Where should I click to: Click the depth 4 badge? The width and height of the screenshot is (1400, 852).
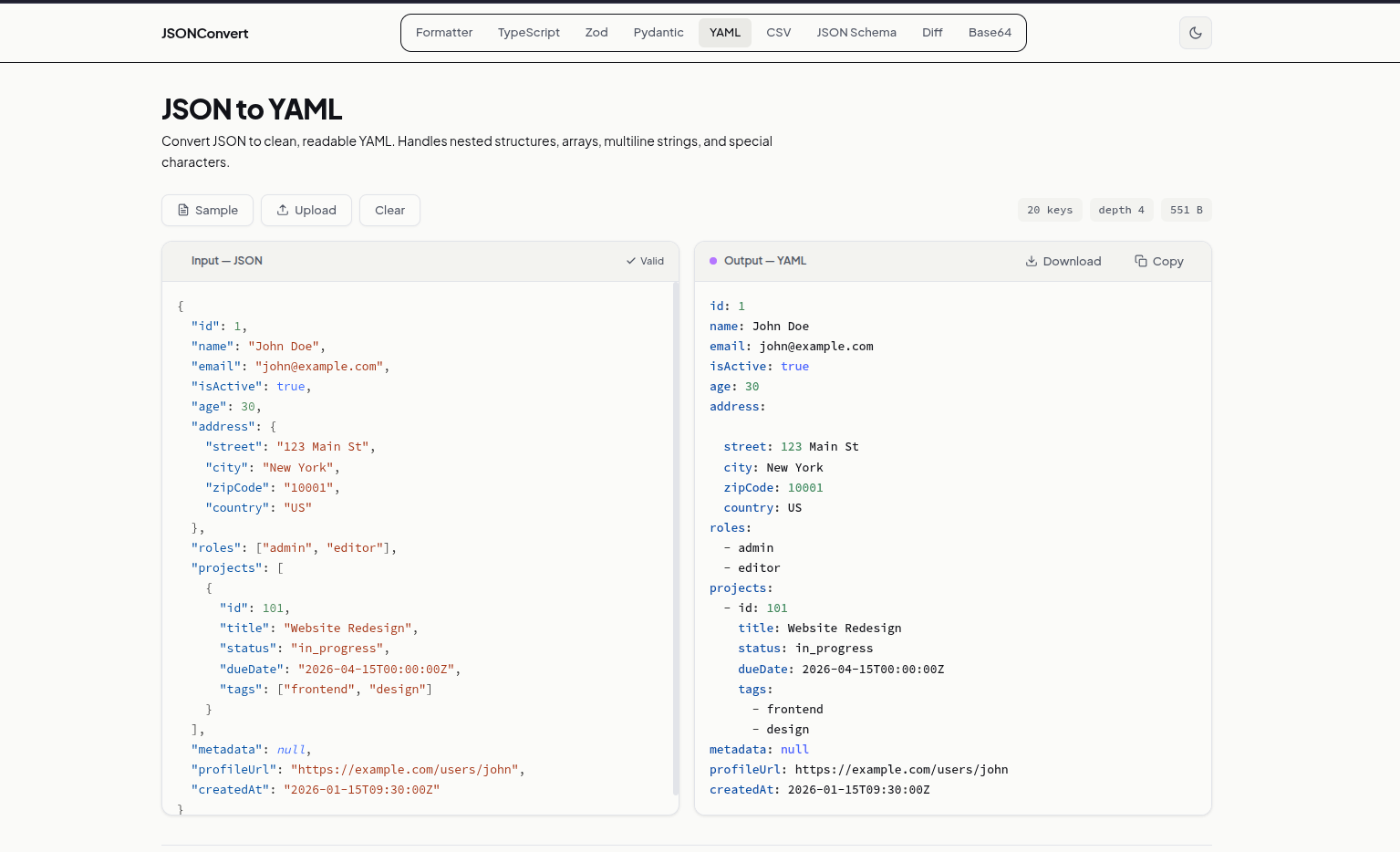(x=1122, y=210)
